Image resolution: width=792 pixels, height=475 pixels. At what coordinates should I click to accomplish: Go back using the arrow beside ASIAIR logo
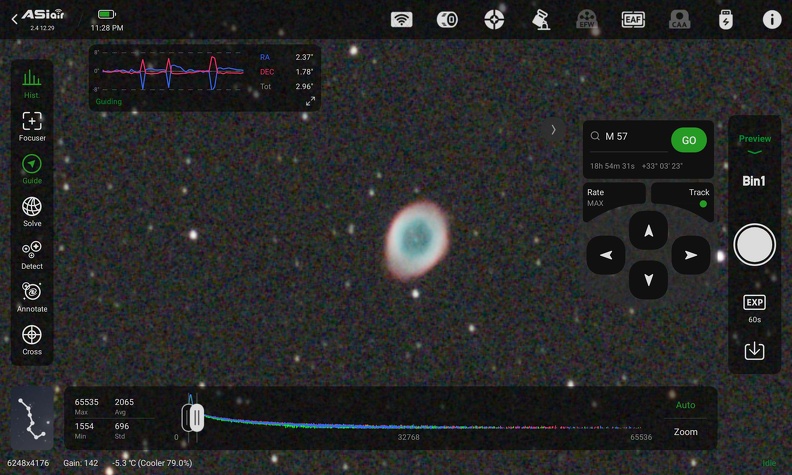(14, 19)
